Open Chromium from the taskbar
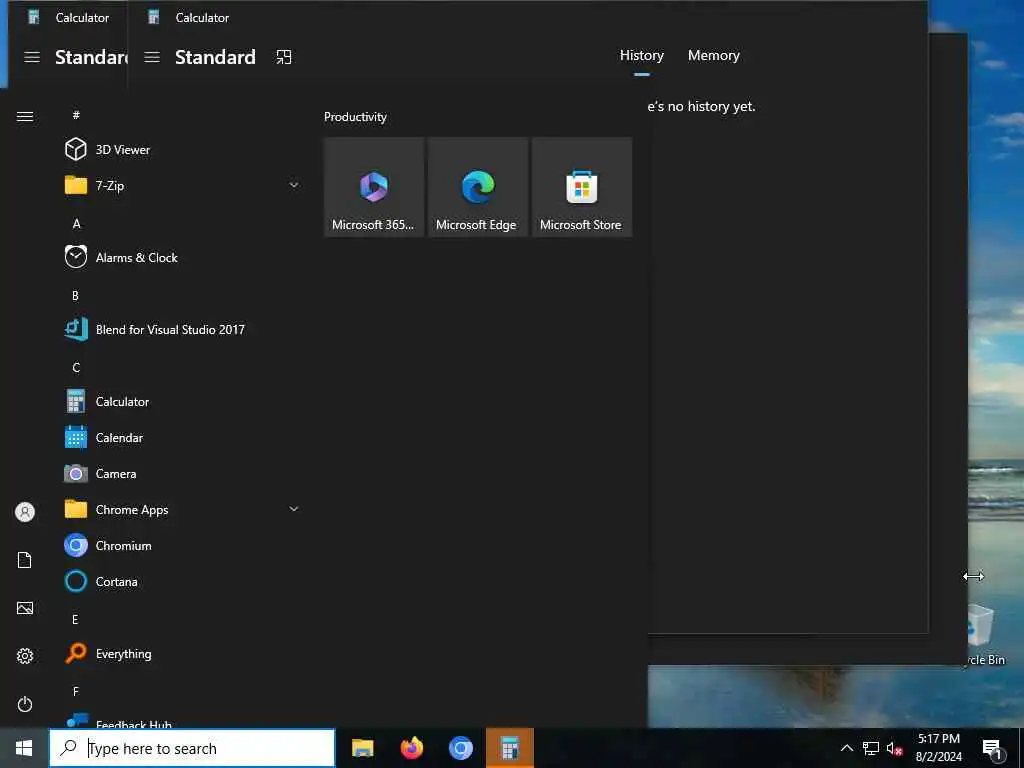This screenshot has width=1024, height=768. coord(460,748)
